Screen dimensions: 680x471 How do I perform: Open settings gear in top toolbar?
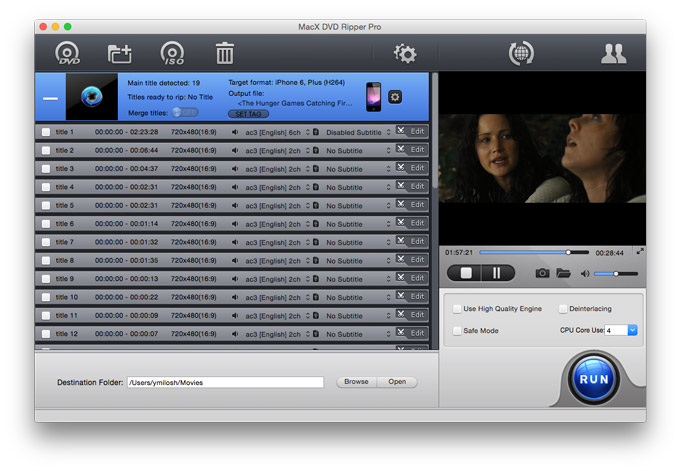pyautogui.click(x=405, y=54)
